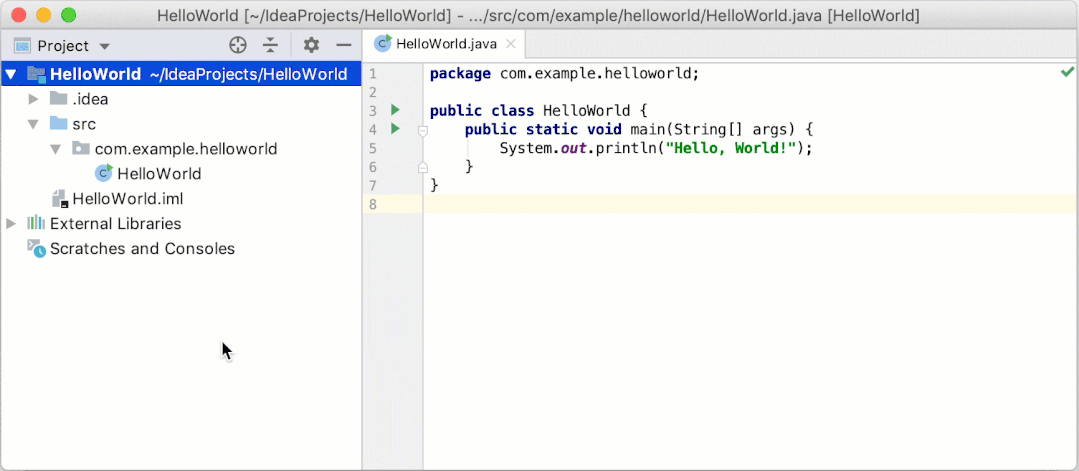The width and height of the screenshot is (1079, 471).
Task: Click "HelloWorld" class name in code
Action: pyautogui.click(x=586, y=111)
